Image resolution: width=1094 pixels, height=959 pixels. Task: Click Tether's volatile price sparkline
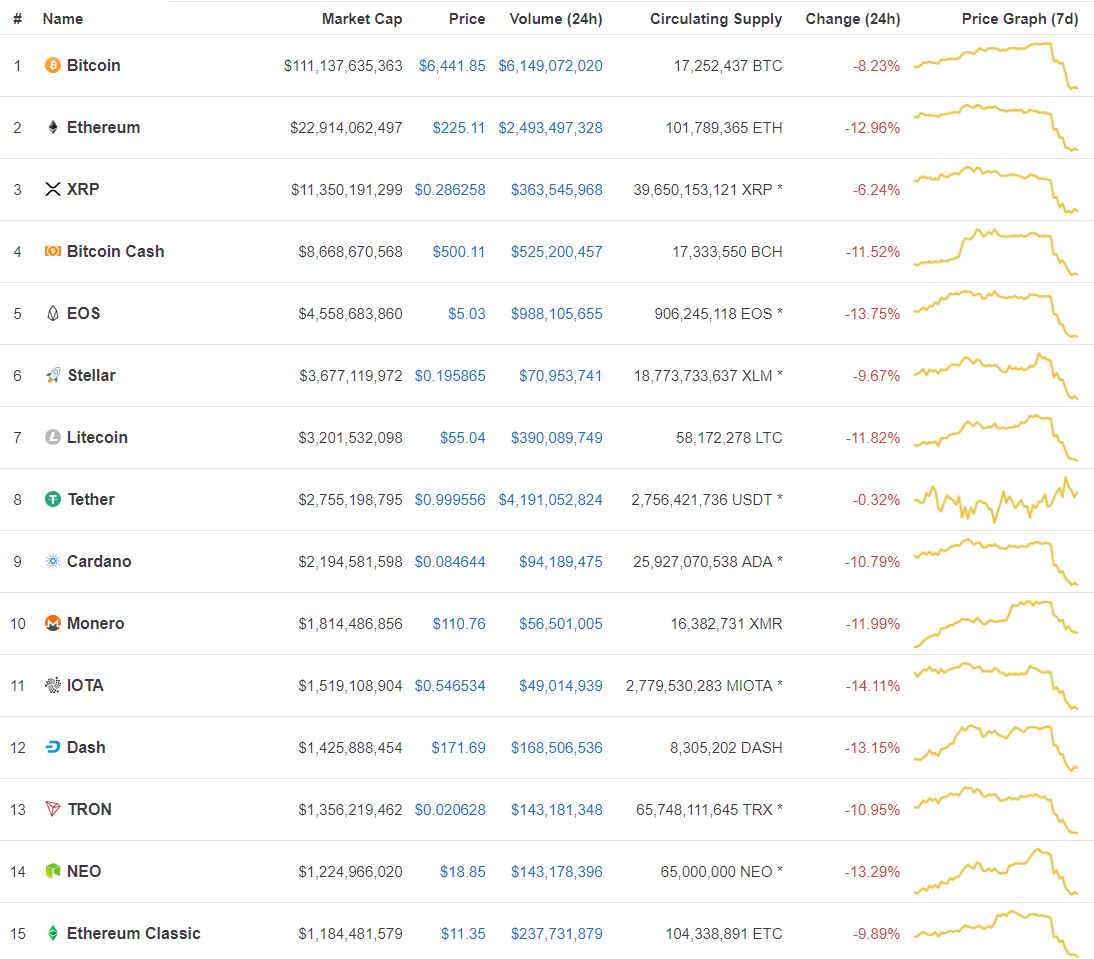(997, 499)
